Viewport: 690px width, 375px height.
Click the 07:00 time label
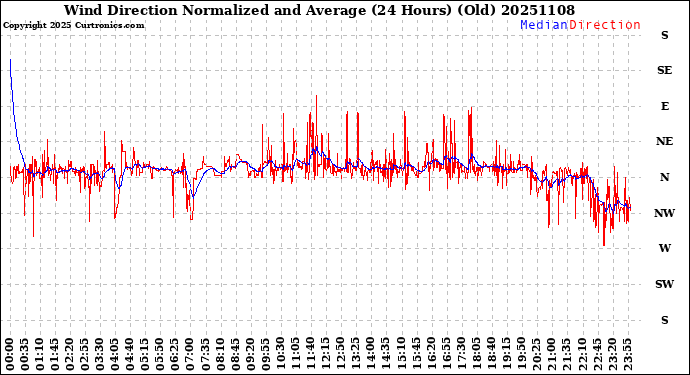click(191, 354)
